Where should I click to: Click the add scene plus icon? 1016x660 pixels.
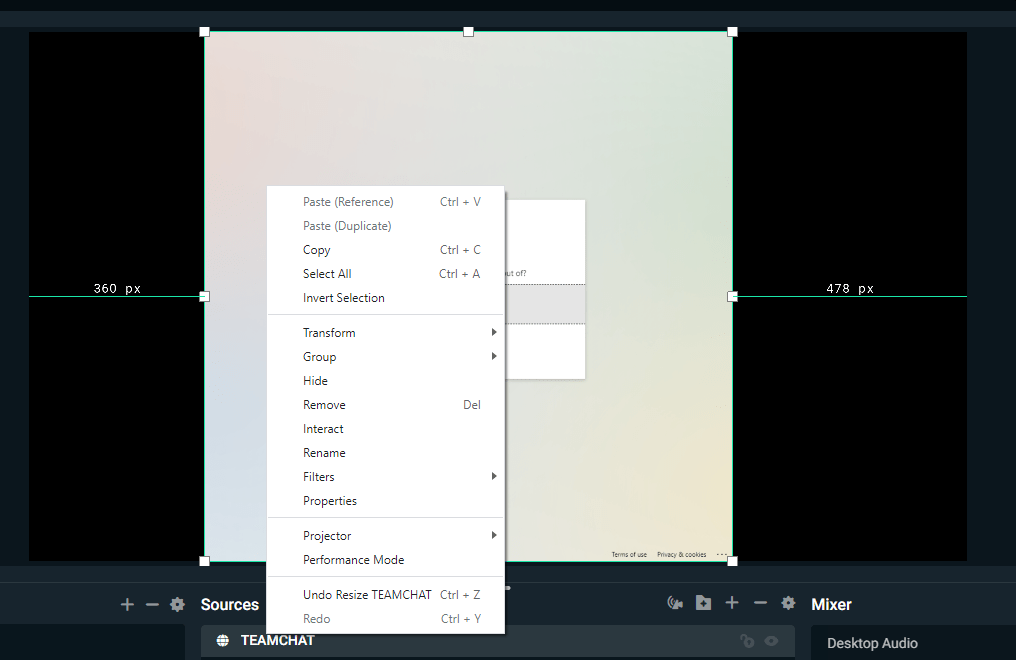point(127,604)
